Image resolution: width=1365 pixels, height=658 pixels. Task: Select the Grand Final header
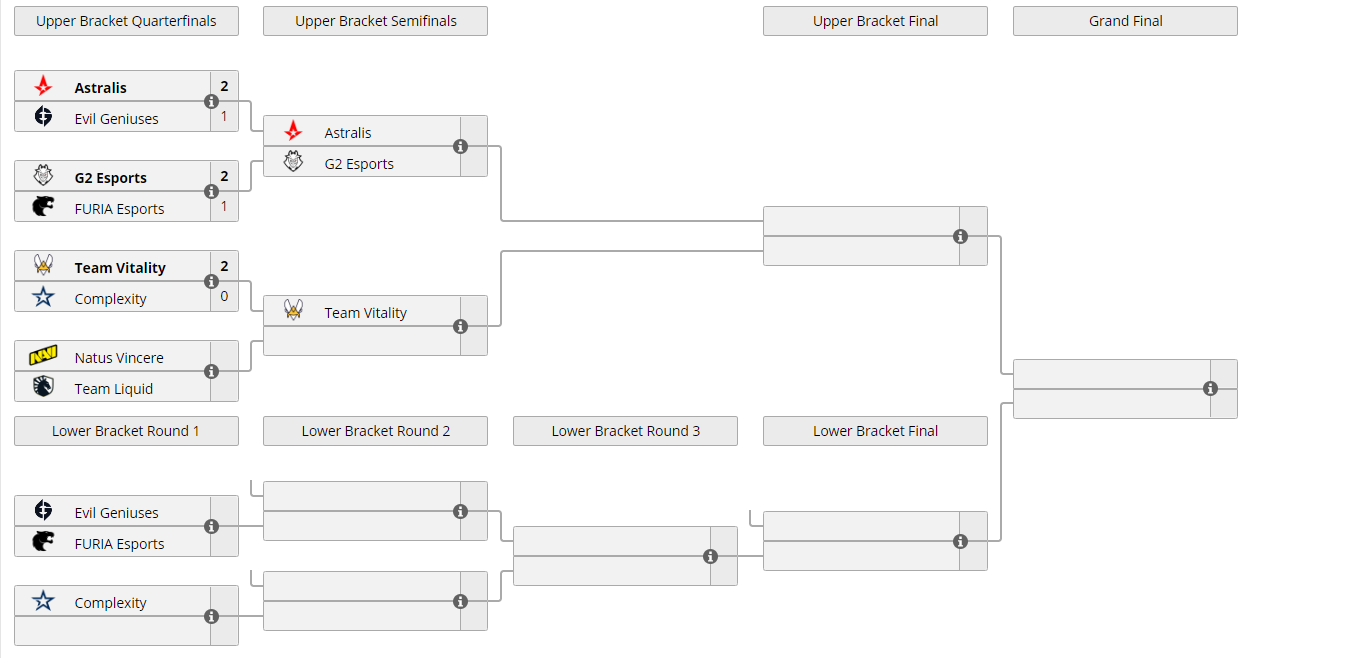[1125, 21]
